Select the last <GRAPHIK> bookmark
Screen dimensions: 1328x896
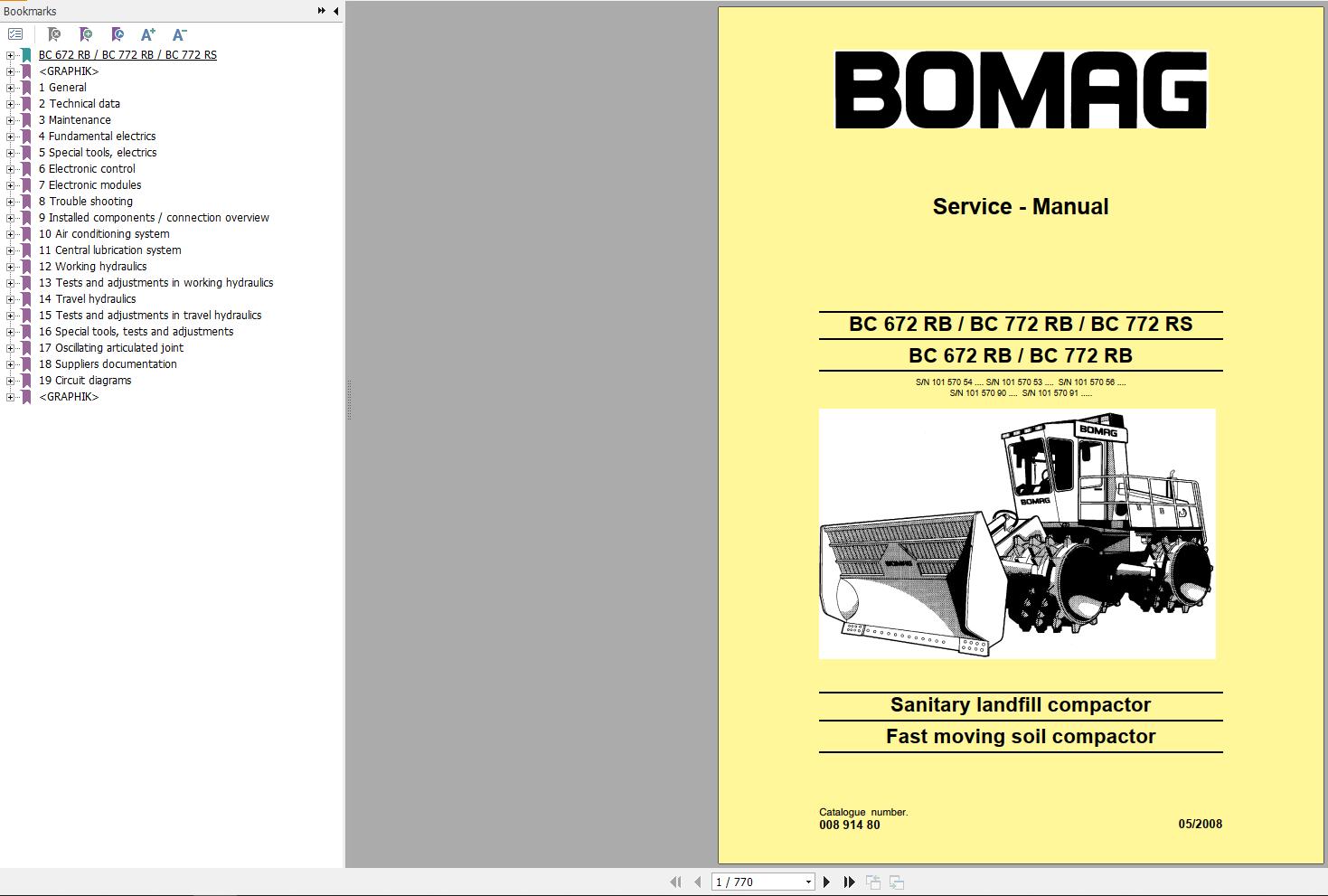[69, 397]
